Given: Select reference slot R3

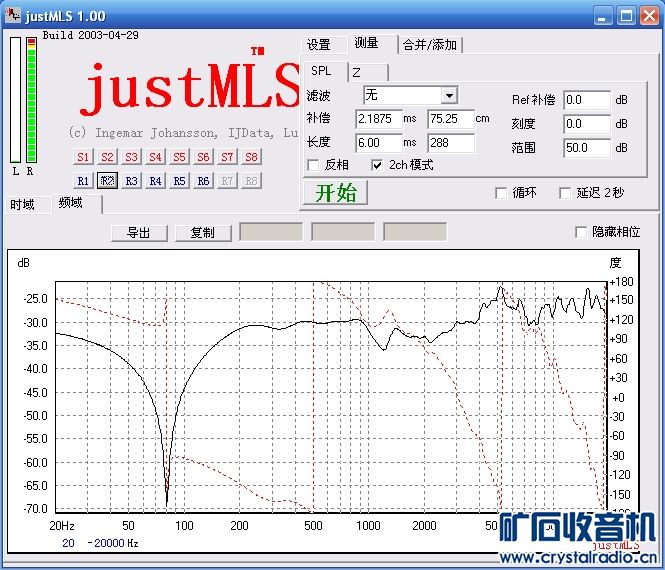Looking at the screenshot, I should 131,181.
